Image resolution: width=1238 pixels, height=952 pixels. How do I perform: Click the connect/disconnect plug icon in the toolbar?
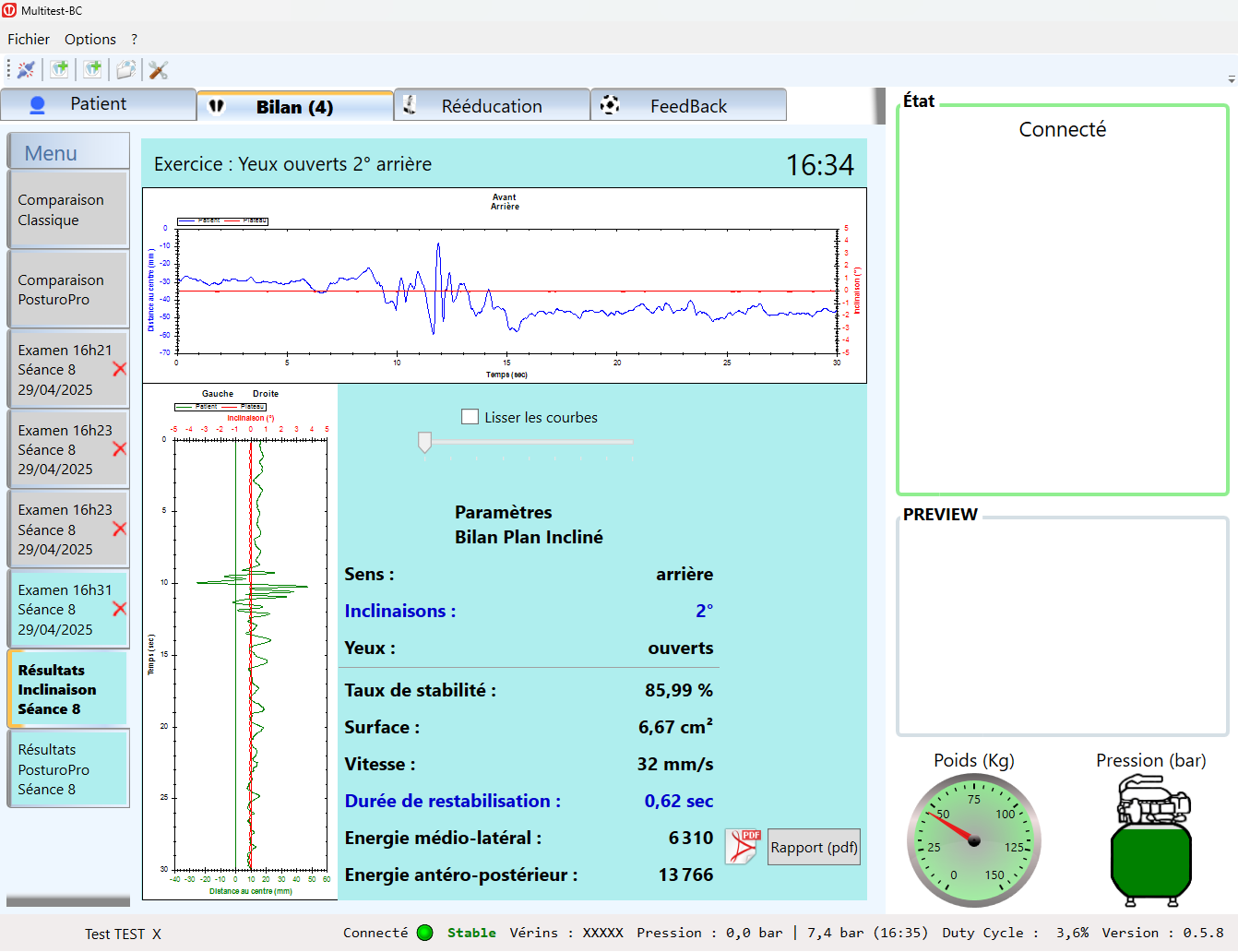[26, 70]
